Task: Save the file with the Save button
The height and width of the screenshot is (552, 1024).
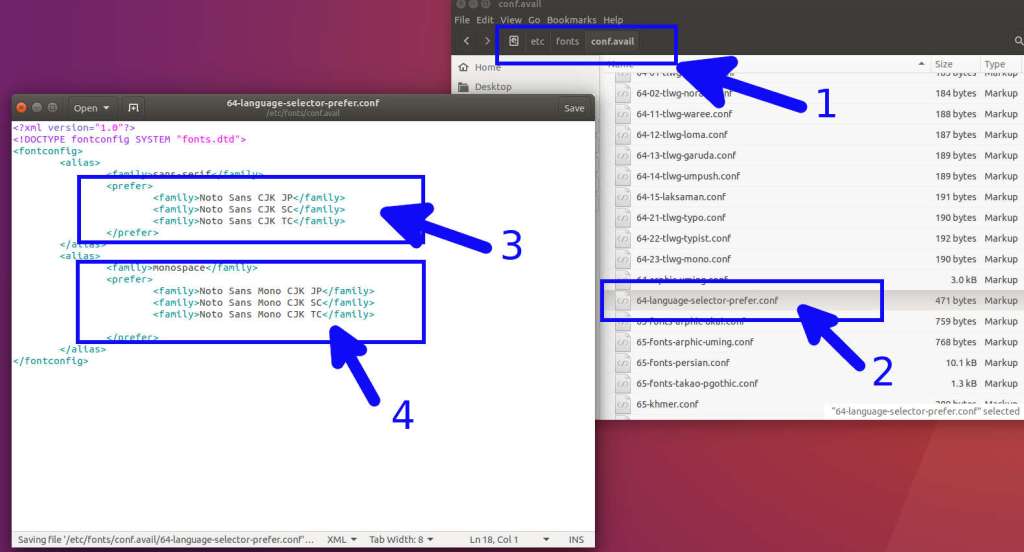Action: coord(574,108)
